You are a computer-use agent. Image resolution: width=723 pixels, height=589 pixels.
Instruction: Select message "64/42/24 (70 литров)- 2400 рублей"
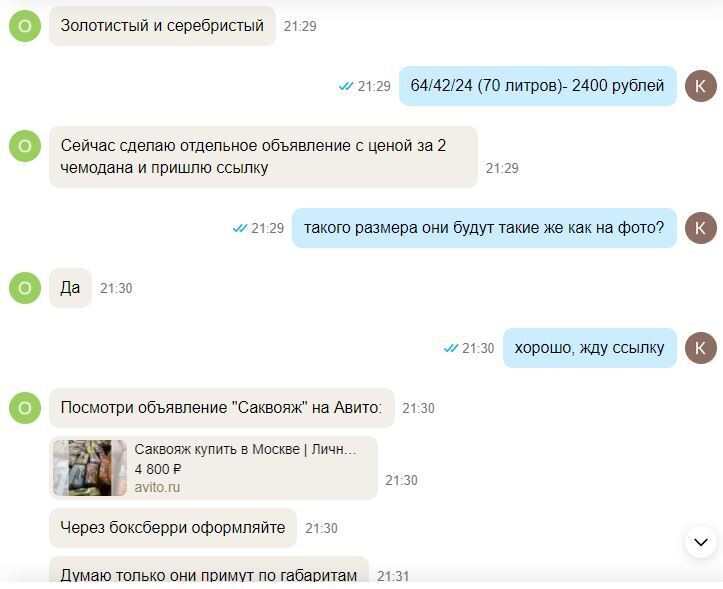click(538, 86)
